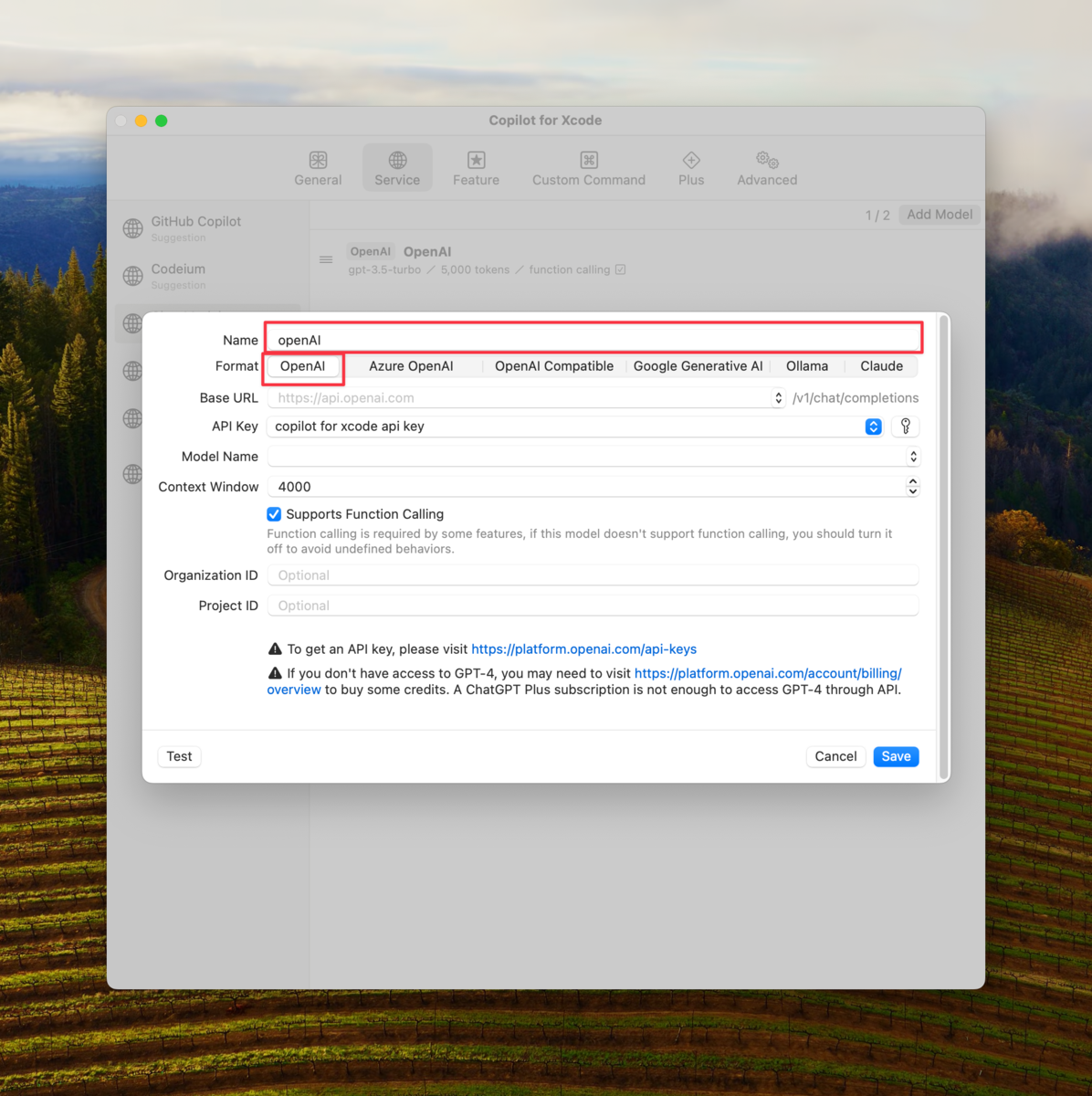The image size is (1092, 1096).
Task: Open the API Key dropdown
Action: coord(575,427)
